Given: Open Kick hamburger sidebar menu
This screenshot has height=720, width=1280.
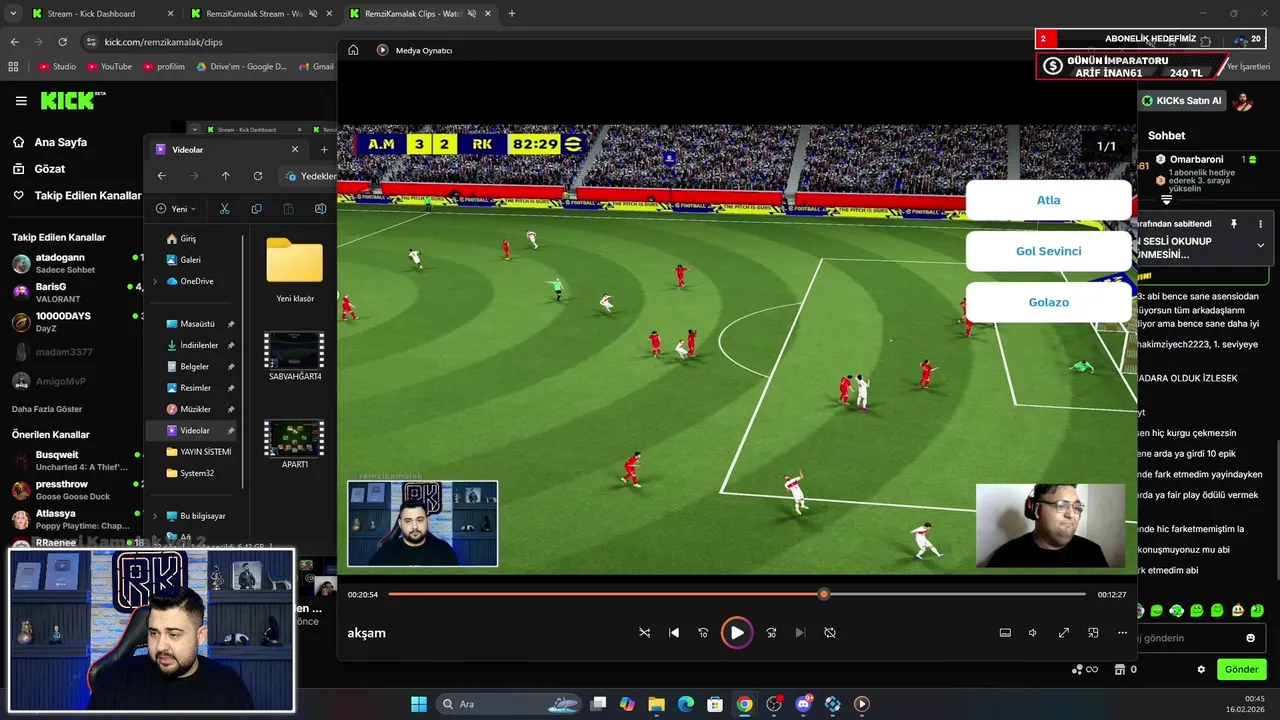Looking at the screenshot, I should click(x=21, y=101).
